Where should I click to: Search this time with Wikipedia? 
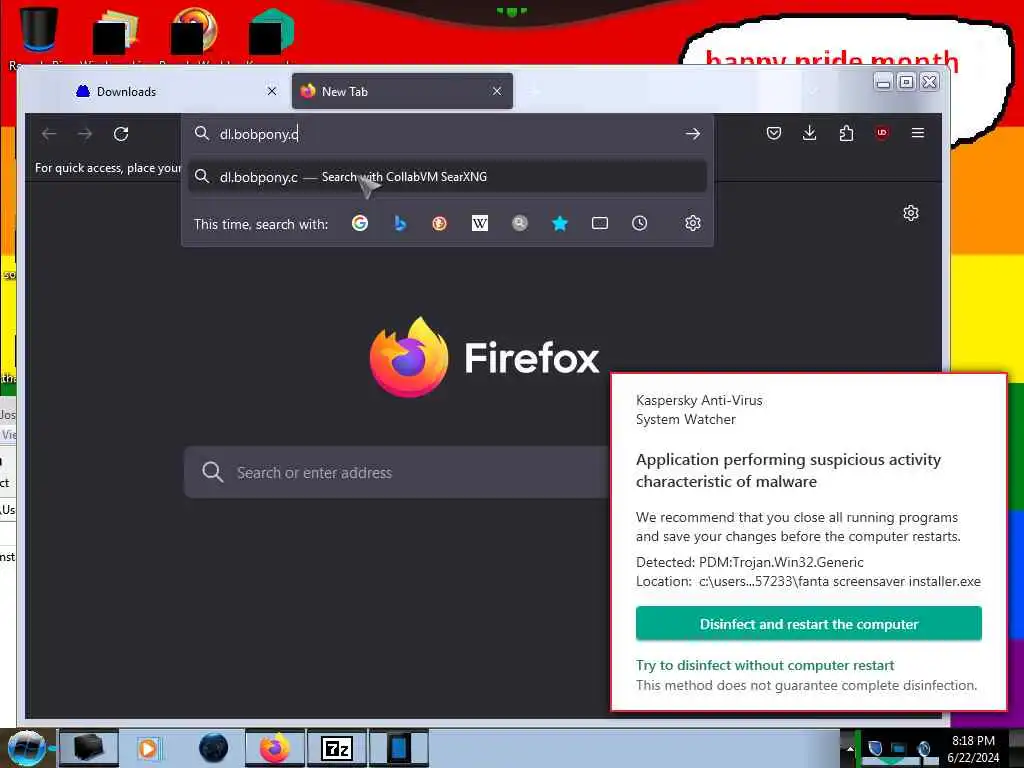(480, 223)
